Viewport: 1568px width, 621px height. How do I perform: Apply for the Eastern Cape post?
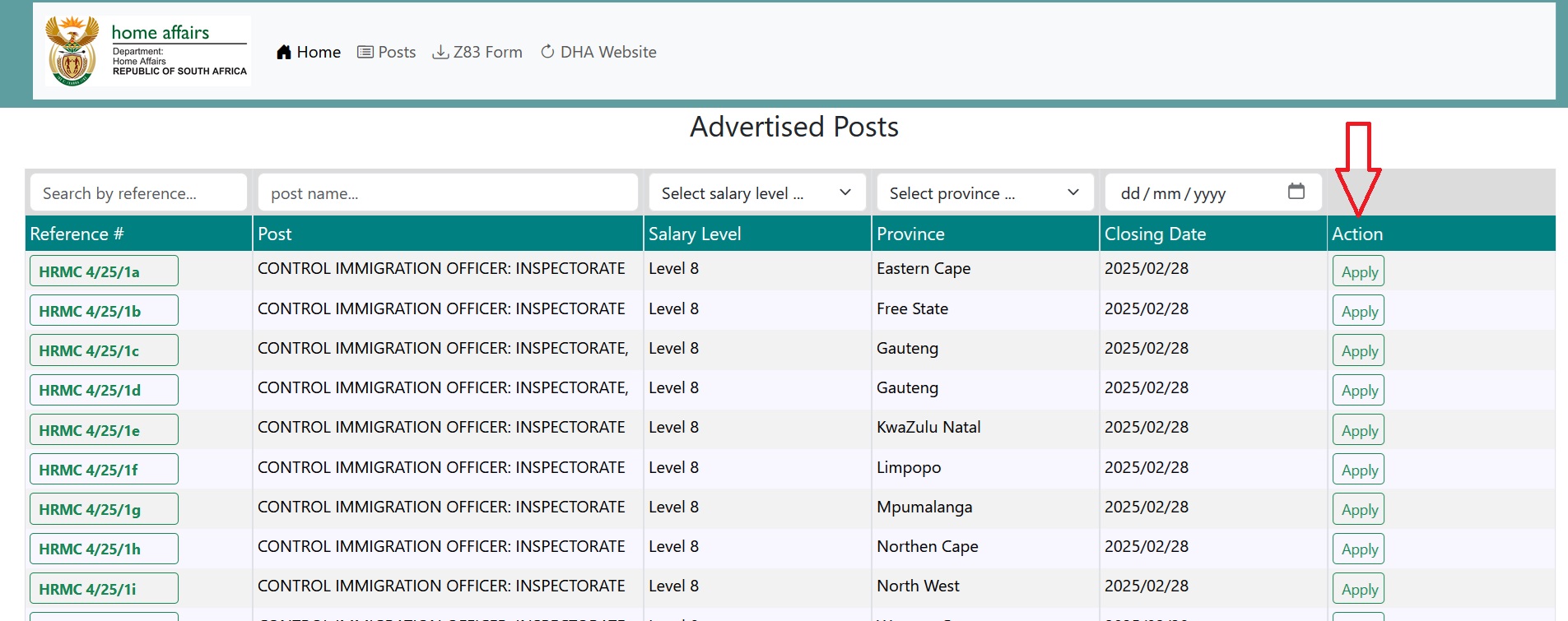click(1358, 271)
